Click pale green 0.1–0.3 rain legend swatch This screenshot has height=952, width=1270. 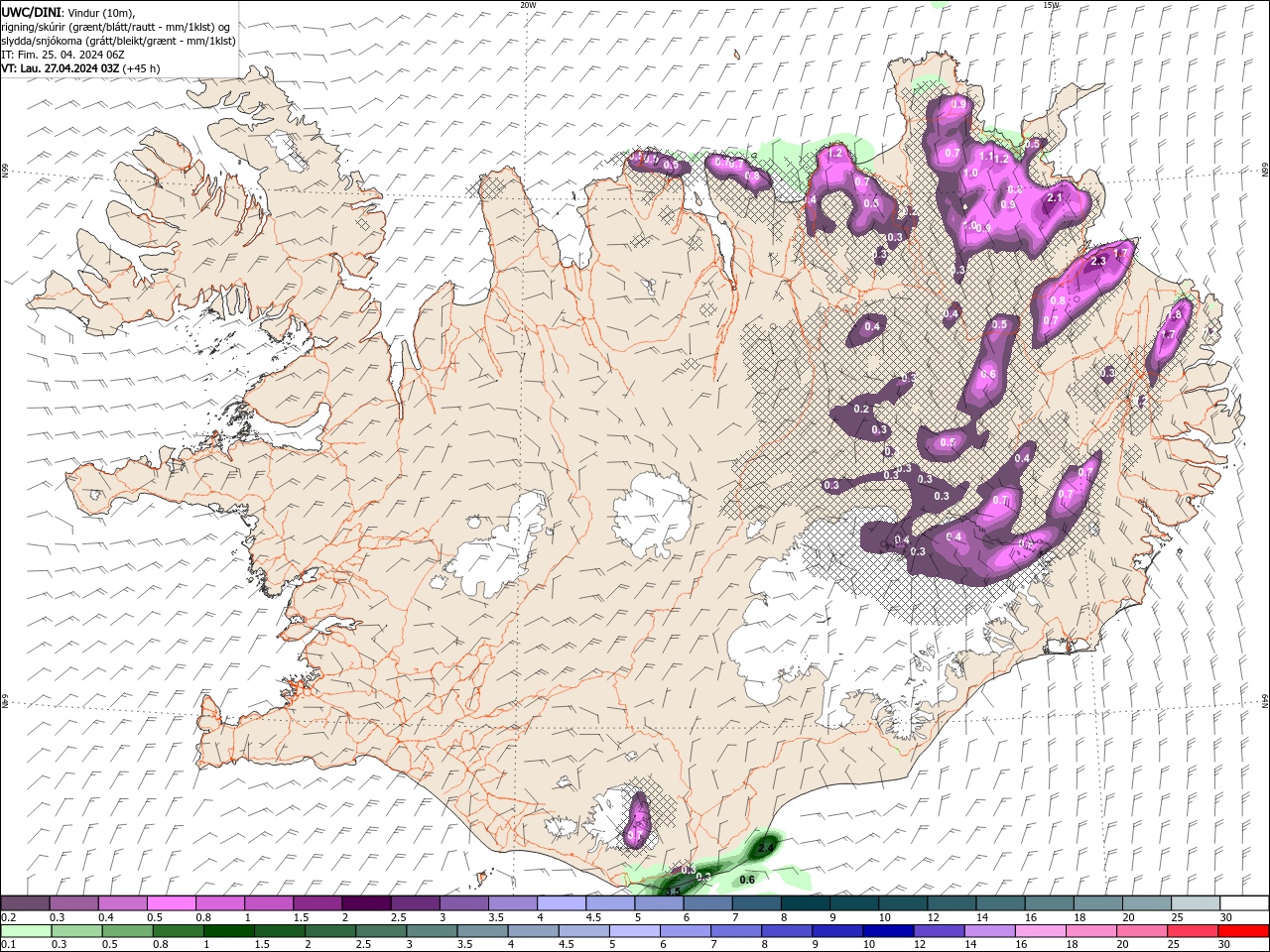pos(26,931)
